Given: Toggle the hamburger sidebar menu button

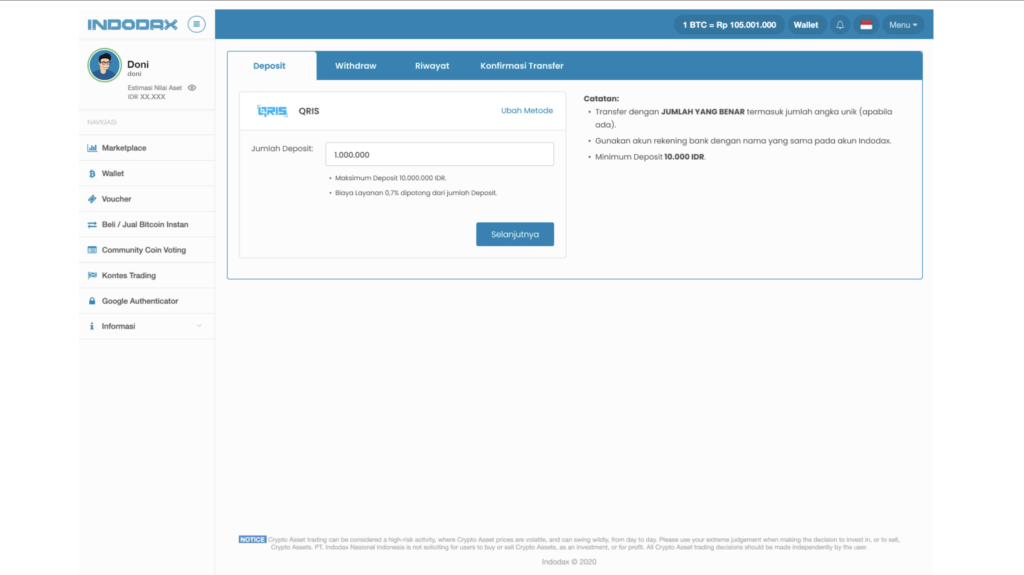Looking at the screenshot, I should tap(196, 24).
